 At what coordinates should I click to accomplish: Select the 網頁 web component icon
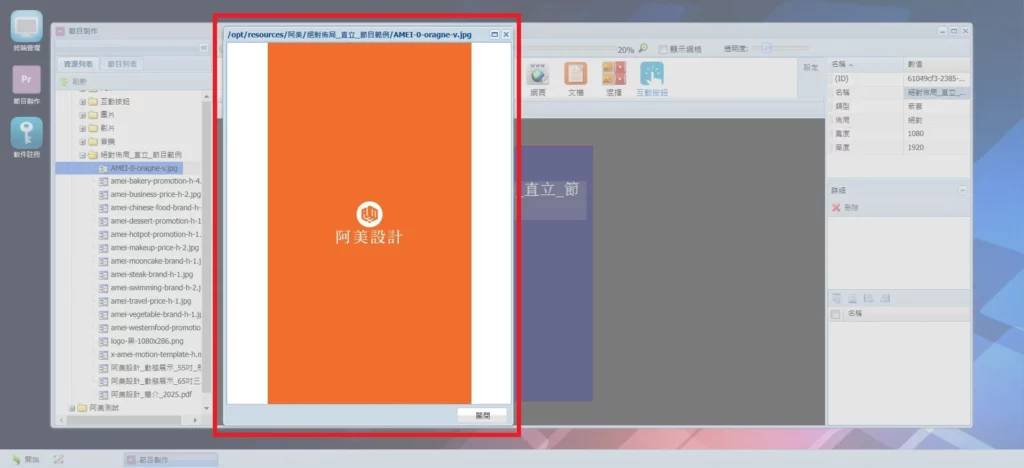(538, 77)
